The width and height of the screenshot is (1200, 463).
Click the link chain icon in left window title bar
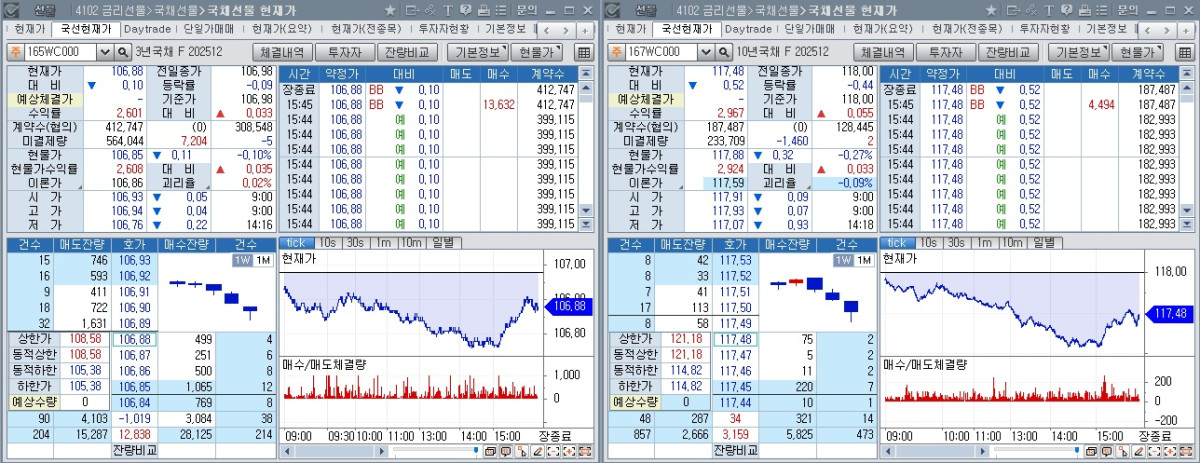pos(430,10)
